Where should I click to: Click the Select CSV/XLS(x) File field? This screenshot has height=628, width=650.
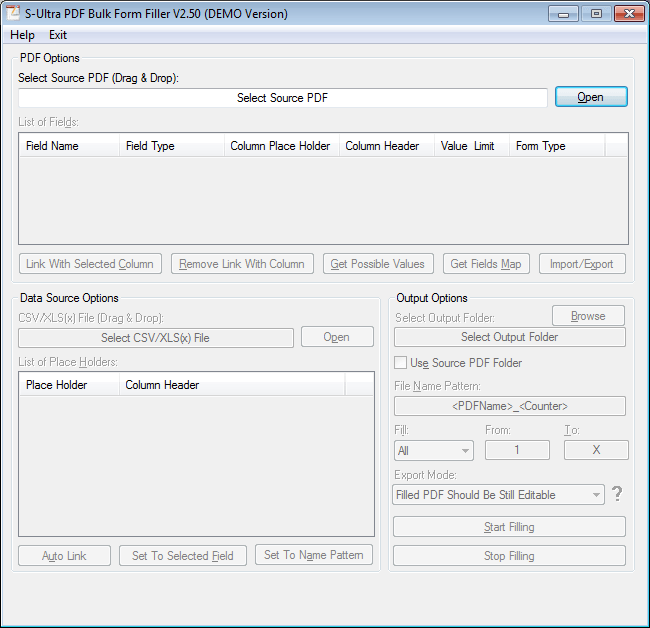pyautogui.click(x=156, y=338)
